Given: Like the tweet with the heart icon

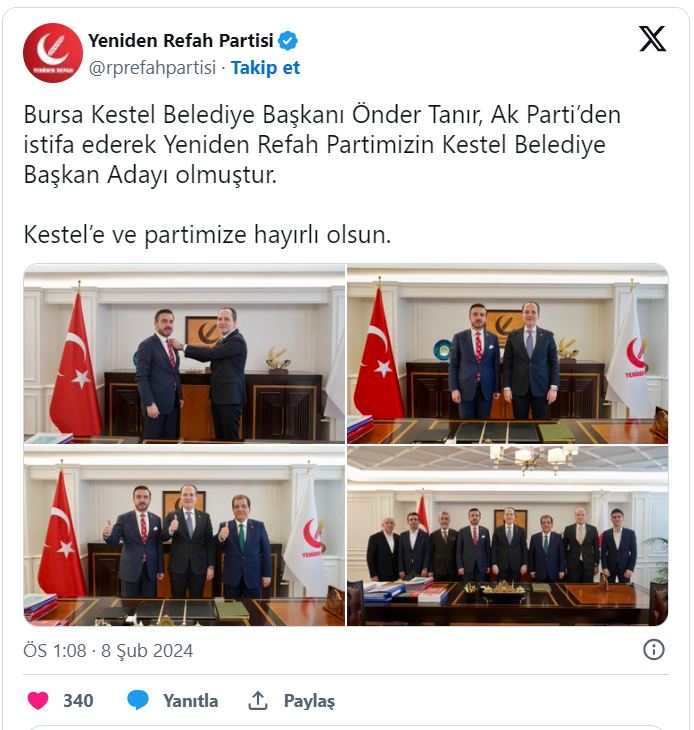Looking at the screenshot, I should [38, 700].
